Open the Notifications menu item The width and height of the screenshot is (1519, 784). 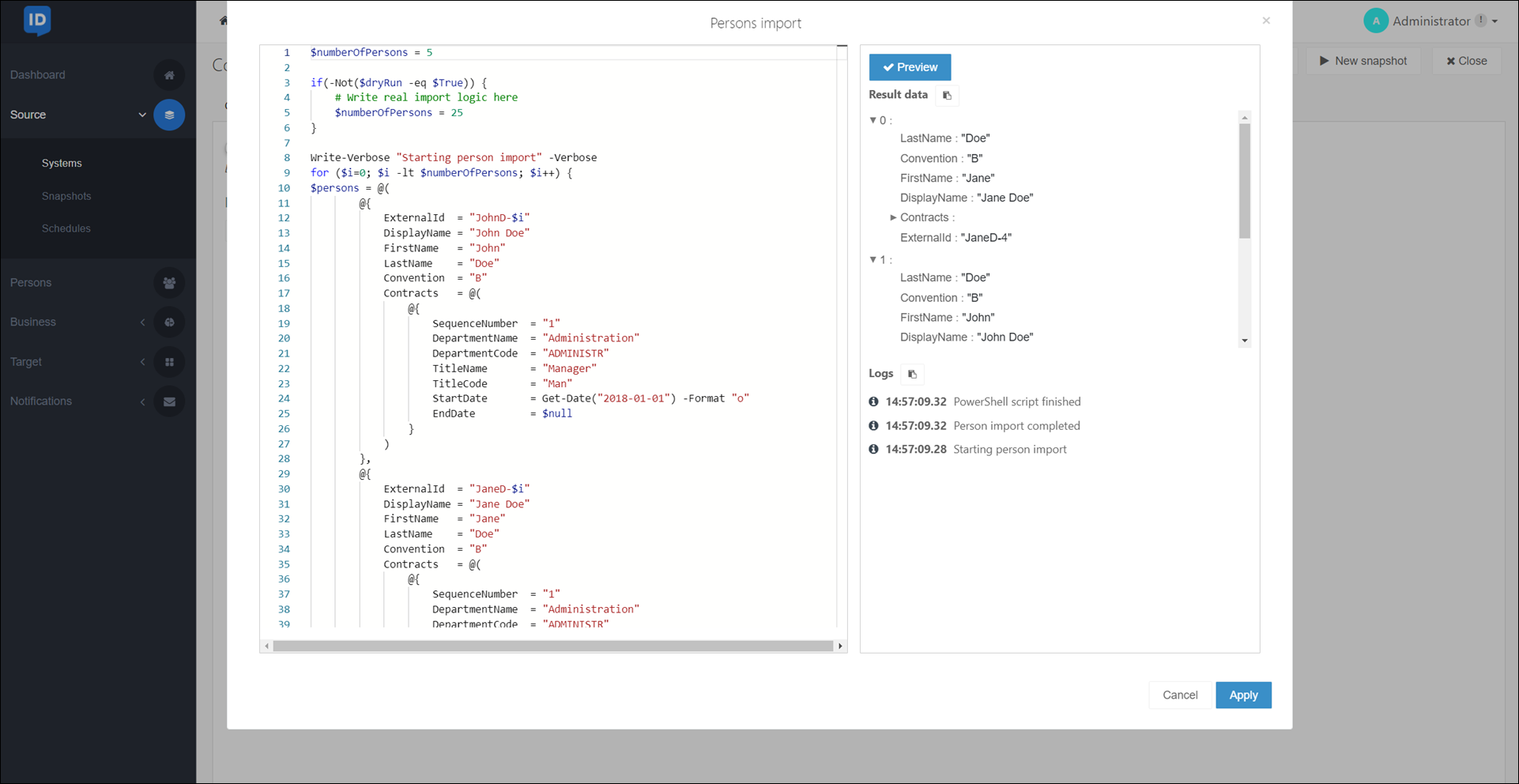[41, 401]
